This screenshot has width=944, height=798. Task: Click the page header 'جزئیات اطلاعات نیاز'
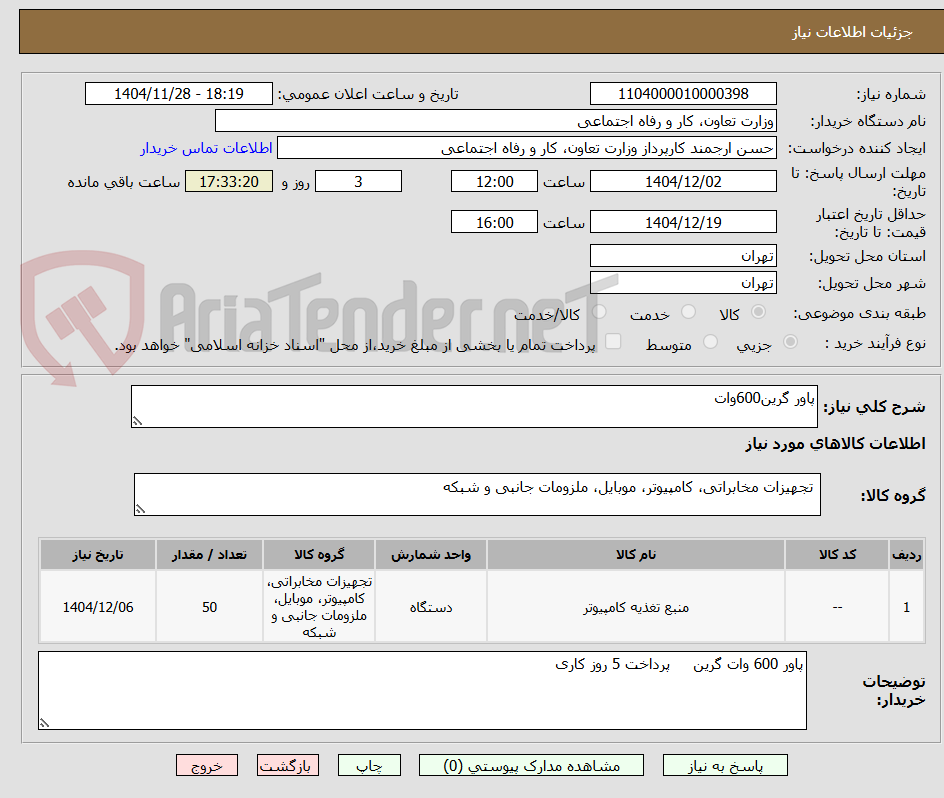pos(851,33)
